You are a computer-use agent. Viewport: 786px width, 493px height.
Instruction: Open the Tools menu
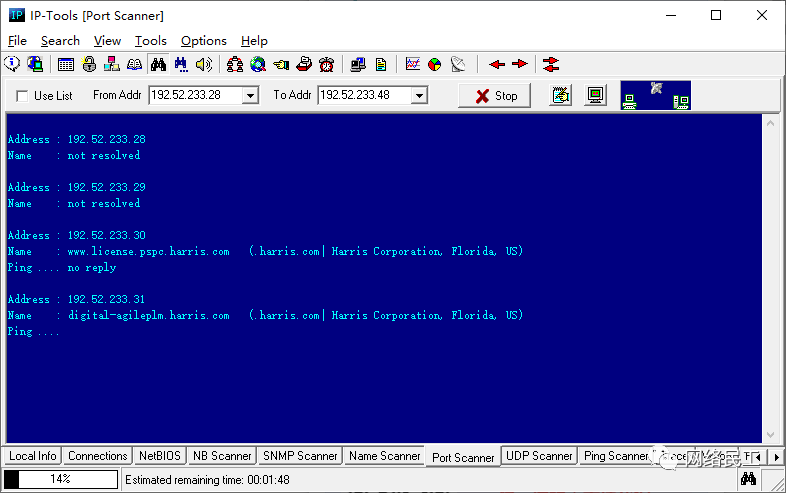coord(150,41)
